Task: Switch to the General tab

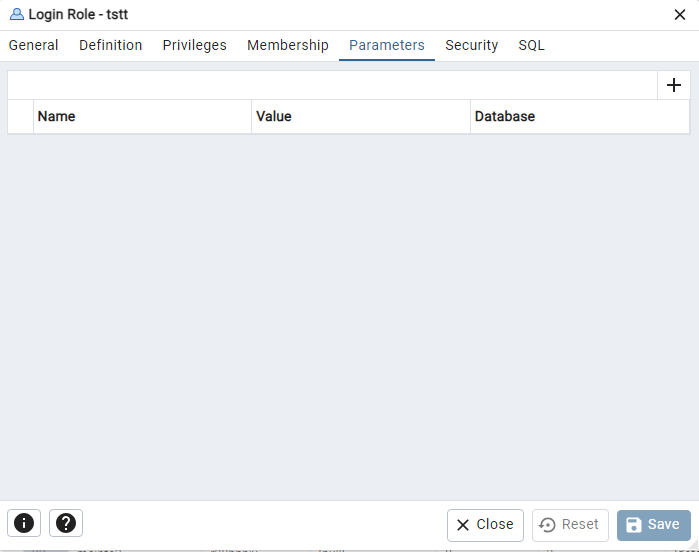Action: click(x=33, y=45)
